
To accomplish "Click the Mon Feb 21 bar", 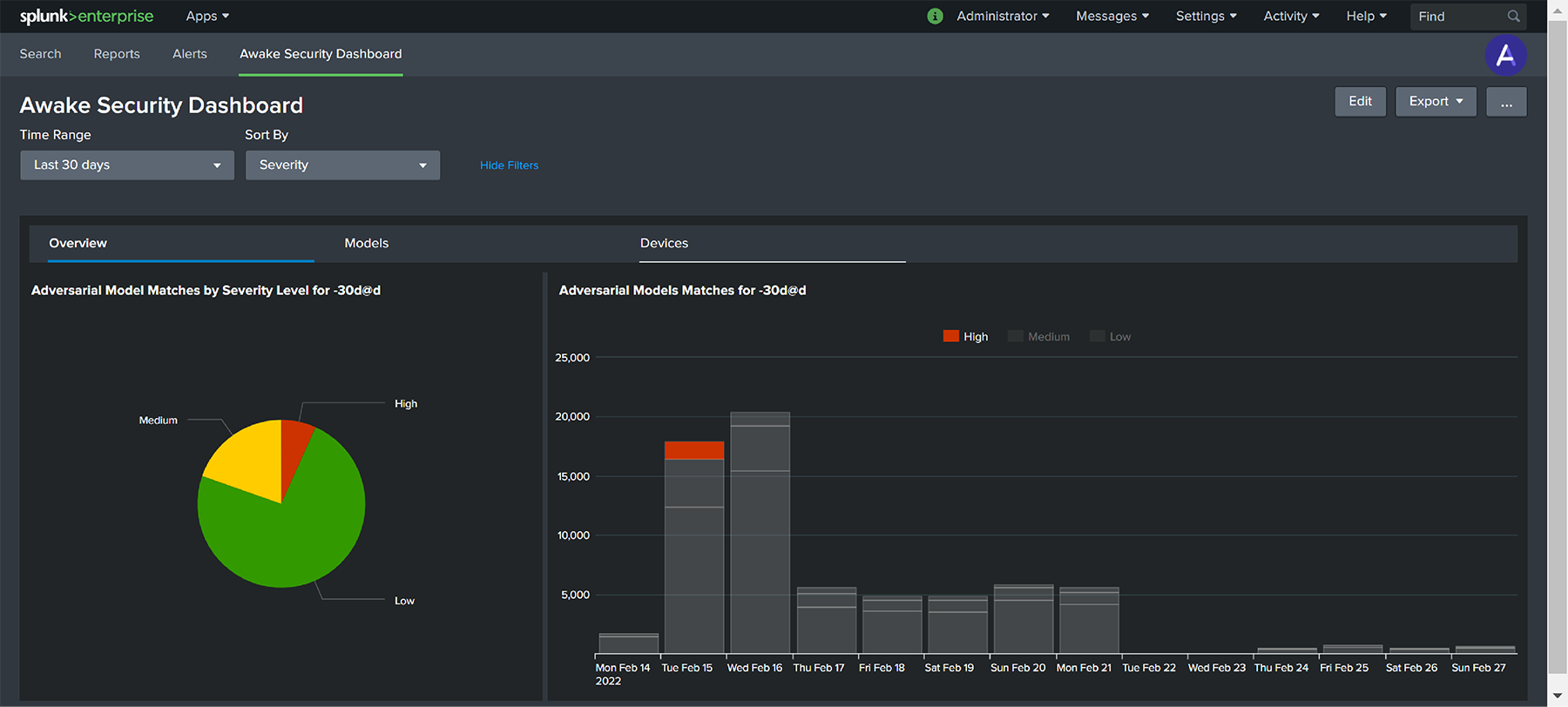I will point(1089,621).
